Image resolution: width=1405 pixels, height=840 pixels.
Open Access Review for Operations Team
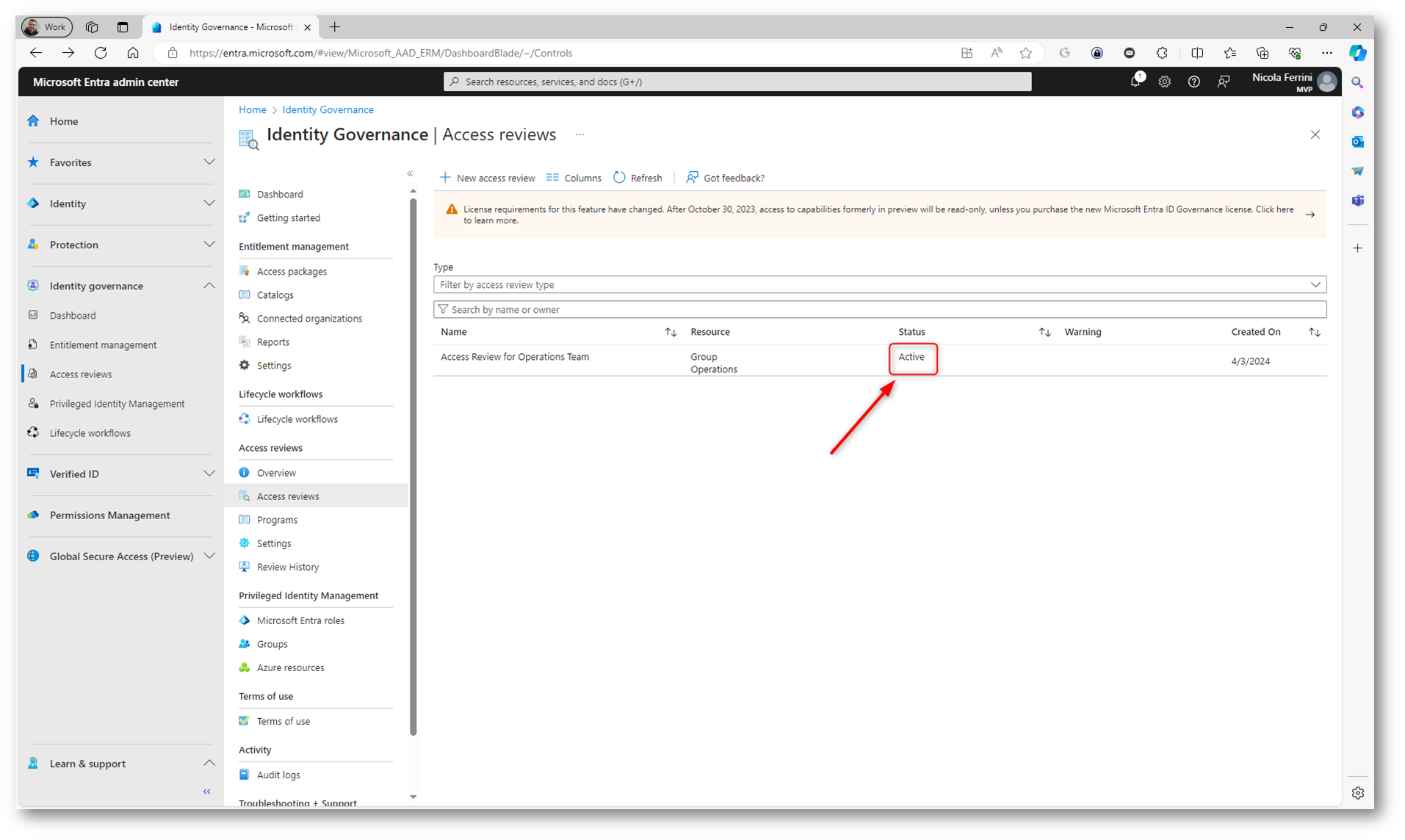pos(514,357)
